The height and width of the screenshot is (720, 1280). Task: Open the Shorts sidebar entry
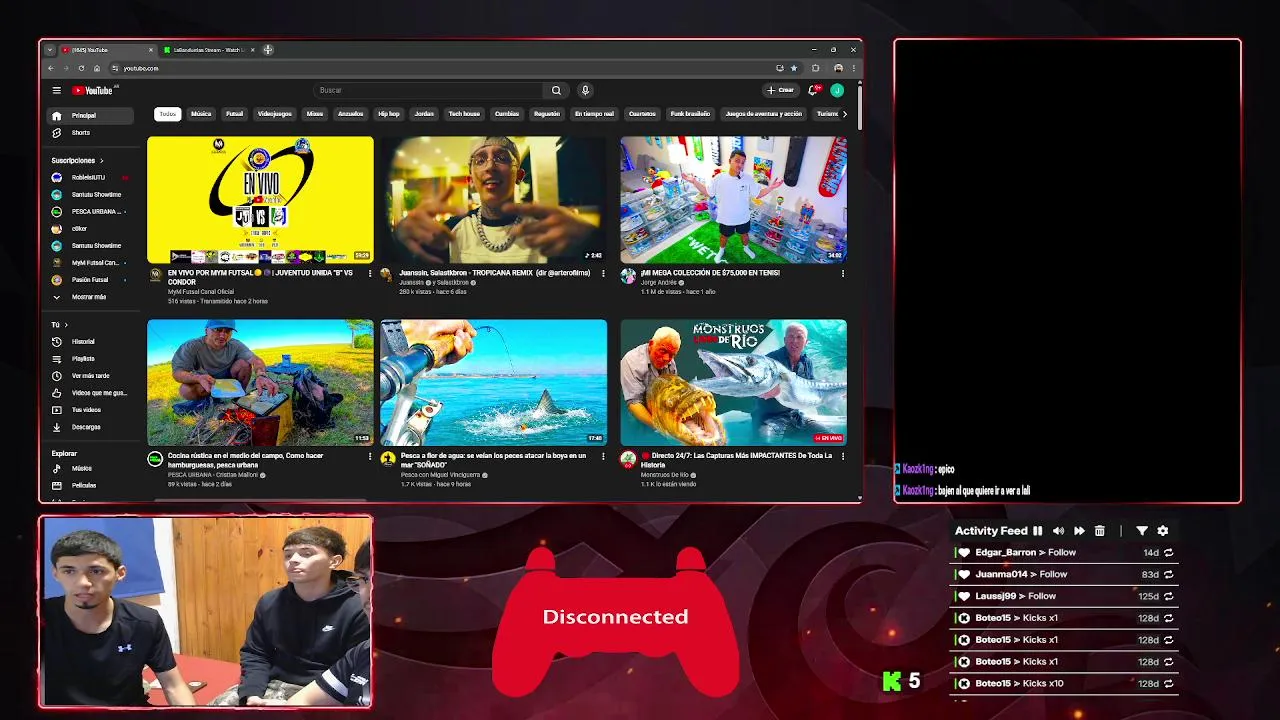90,132
